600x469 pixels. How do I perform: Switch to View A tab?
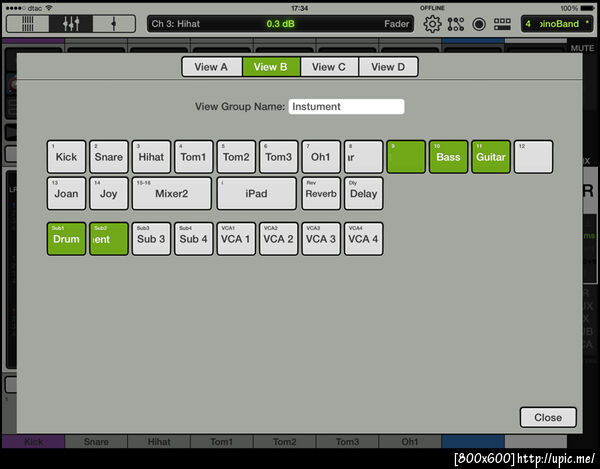pos(212,67)
